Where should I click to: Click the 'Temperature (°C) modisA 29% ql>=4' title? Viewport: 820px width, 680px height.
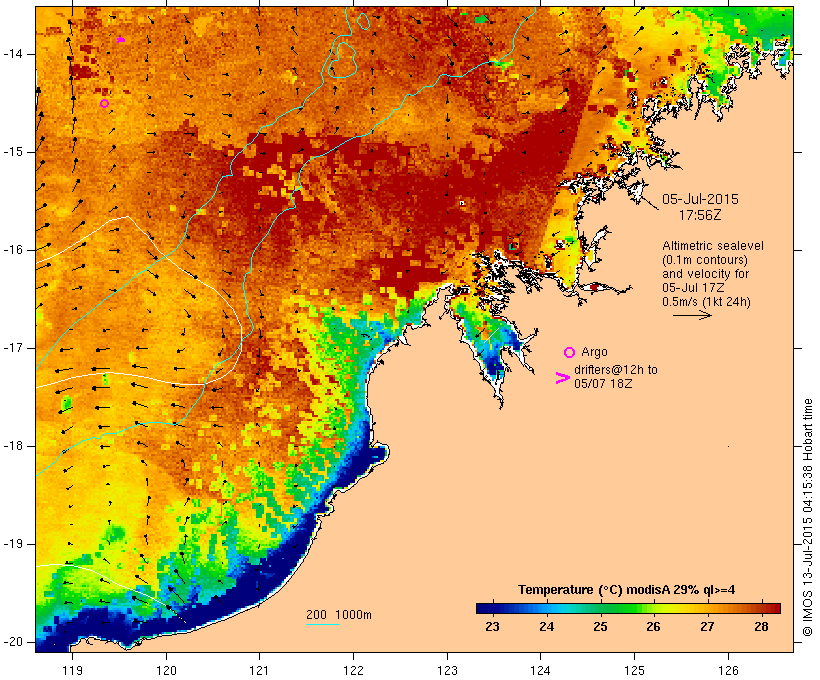click(x=627, y=590)
